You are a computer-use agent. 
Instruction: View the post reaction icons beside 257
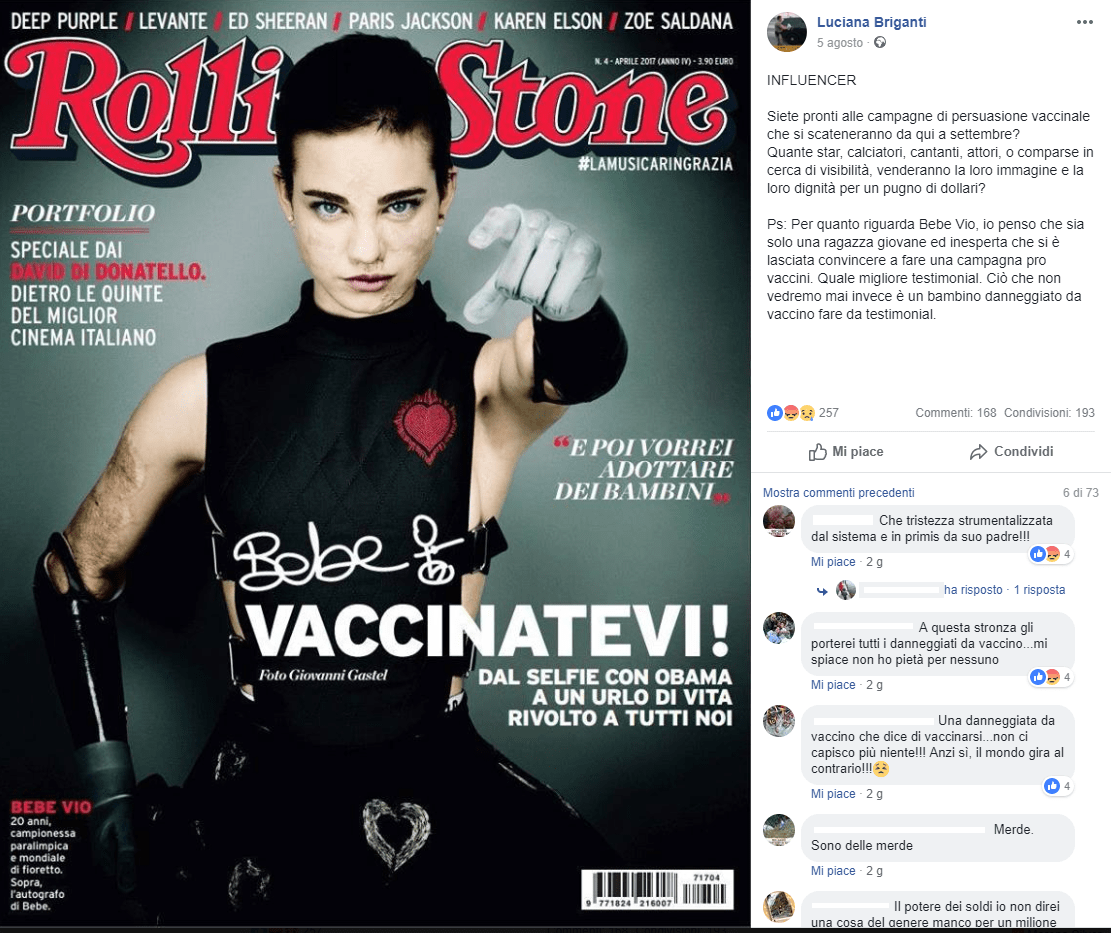pyautogui.click(x=791, y=413)
